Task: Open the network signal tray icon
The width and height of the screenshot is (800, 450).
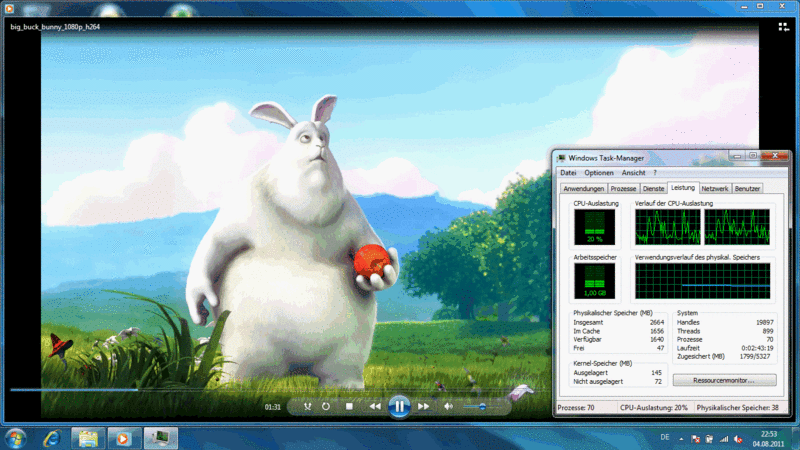Action: [x=723, y=439]
